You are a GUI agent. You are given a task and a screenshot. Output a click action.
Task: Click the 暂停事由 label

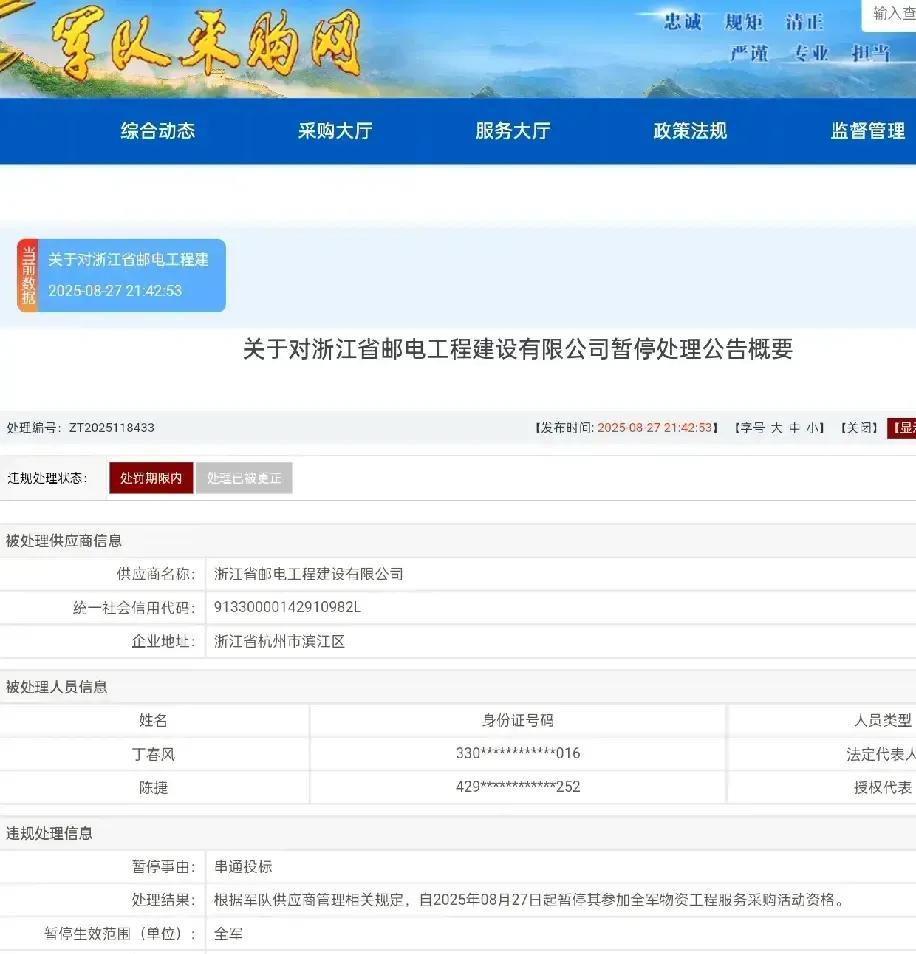tap(163, 866)
